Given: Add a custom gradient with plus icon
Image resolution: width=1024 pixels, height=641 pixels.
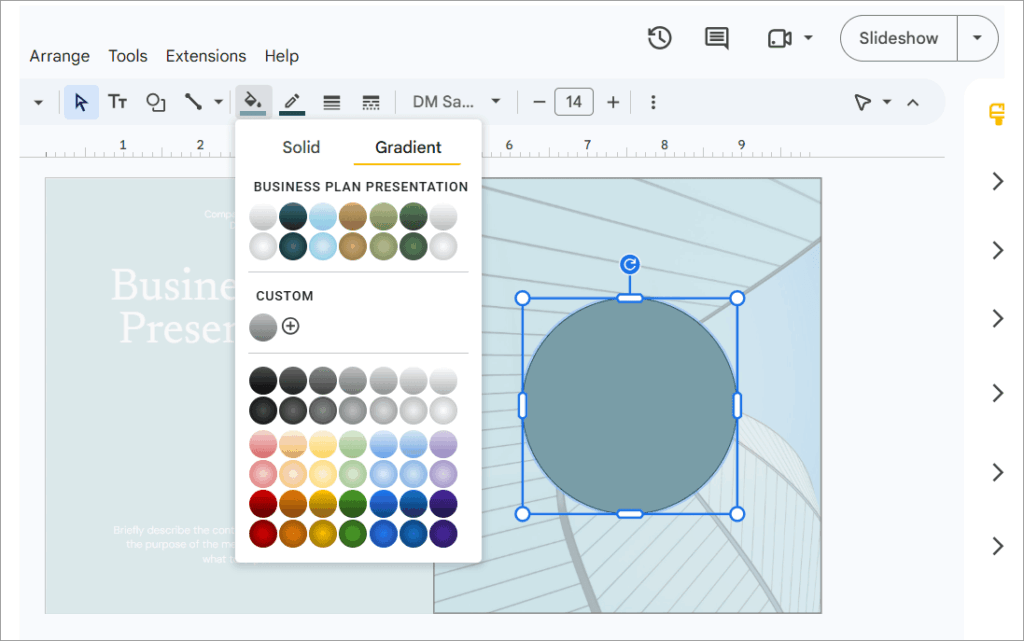Looking at the screenshot, I should (291, 326).
